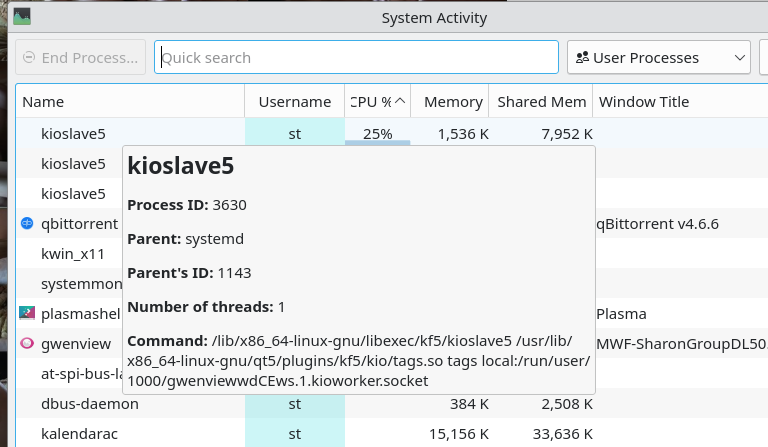
Task: Select the kalendarac process row
Action: 73,434
